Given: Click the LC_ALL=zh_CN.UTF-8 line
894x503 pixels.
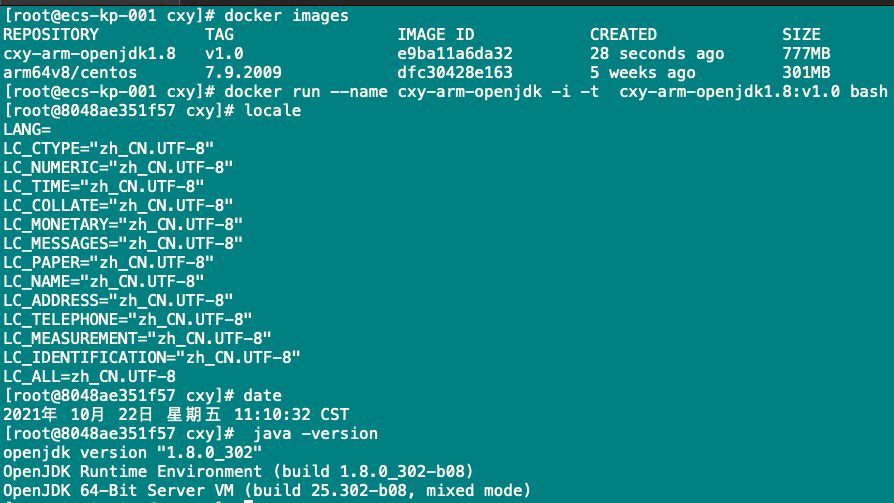Looking at the screenshot, I should coord(89,377).
